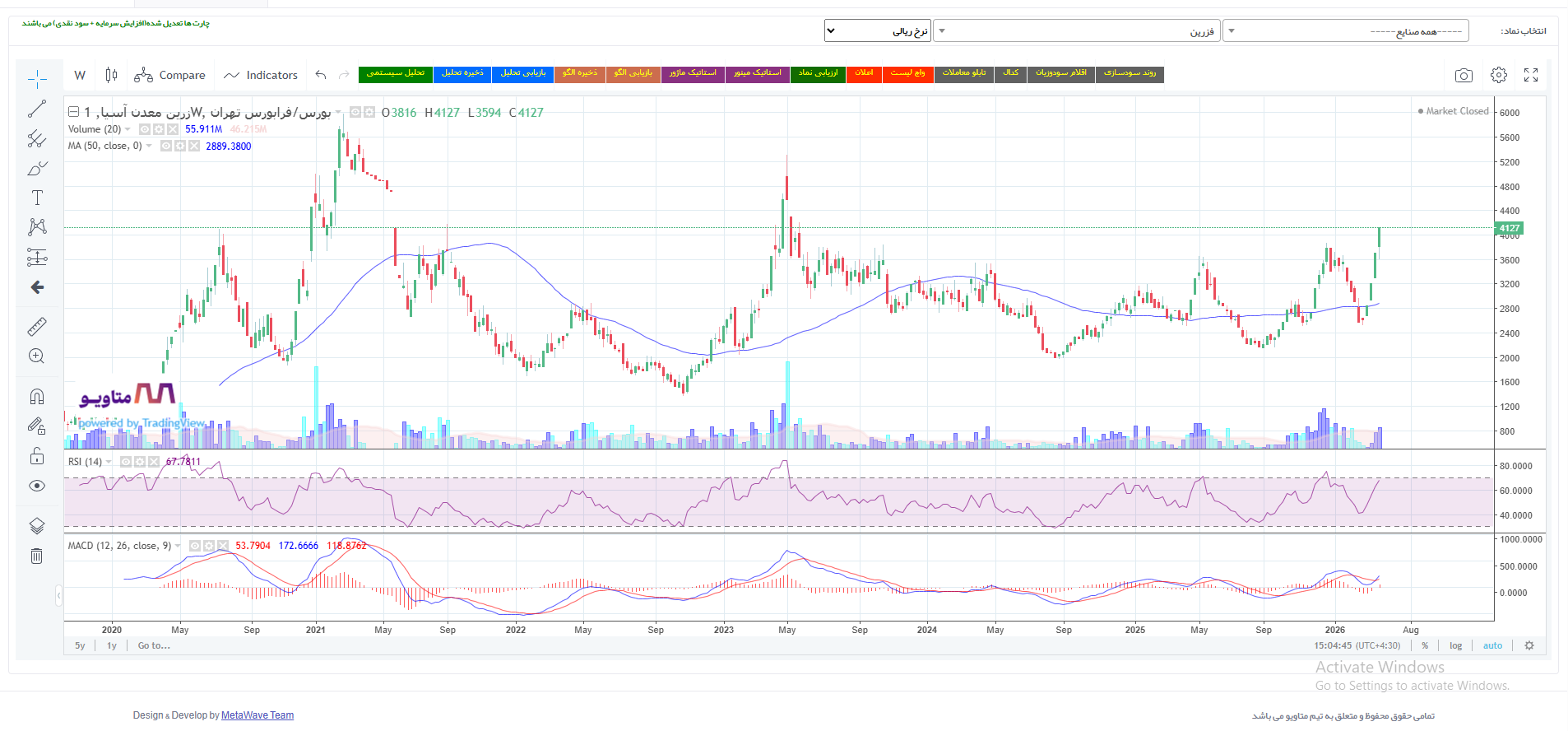
Task: Click the ارزیابی نماد button
Action: (818, 73)
